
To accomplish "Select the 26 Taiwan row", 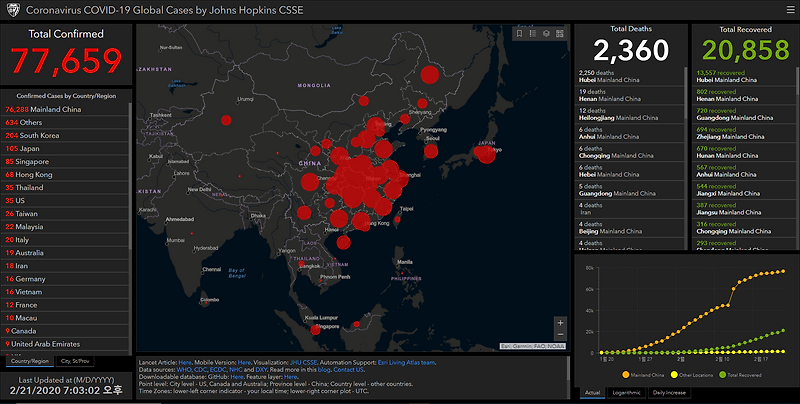I will (x=67, y=213).
